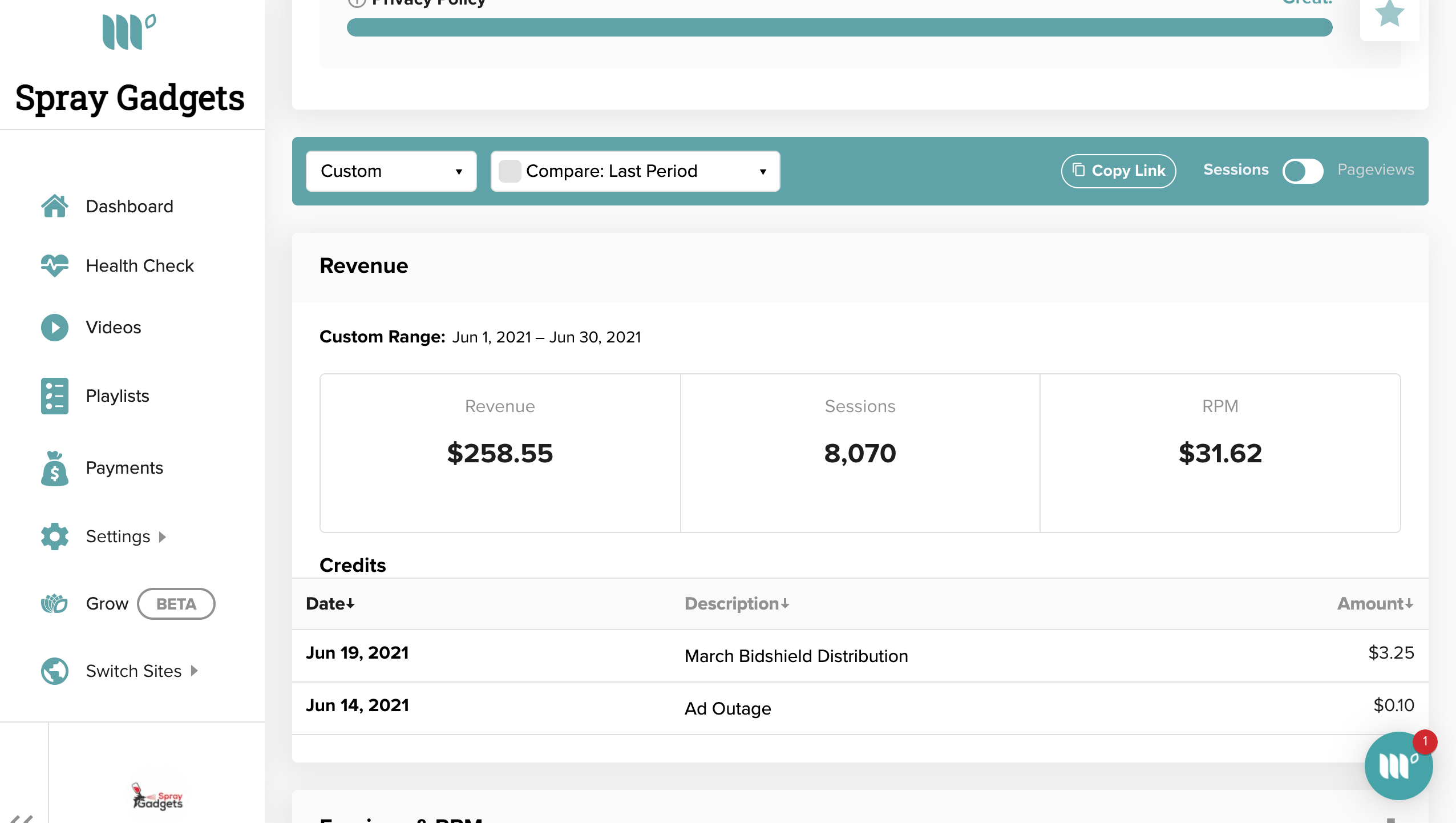
Task: Click the red notification badge on chat
Action: [1425, 742]
